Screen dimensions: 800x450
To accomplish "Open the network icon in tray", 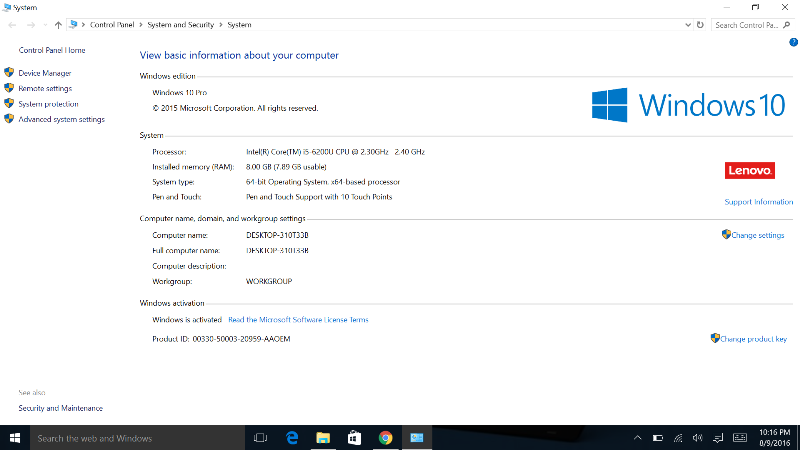I will (678, 438).
